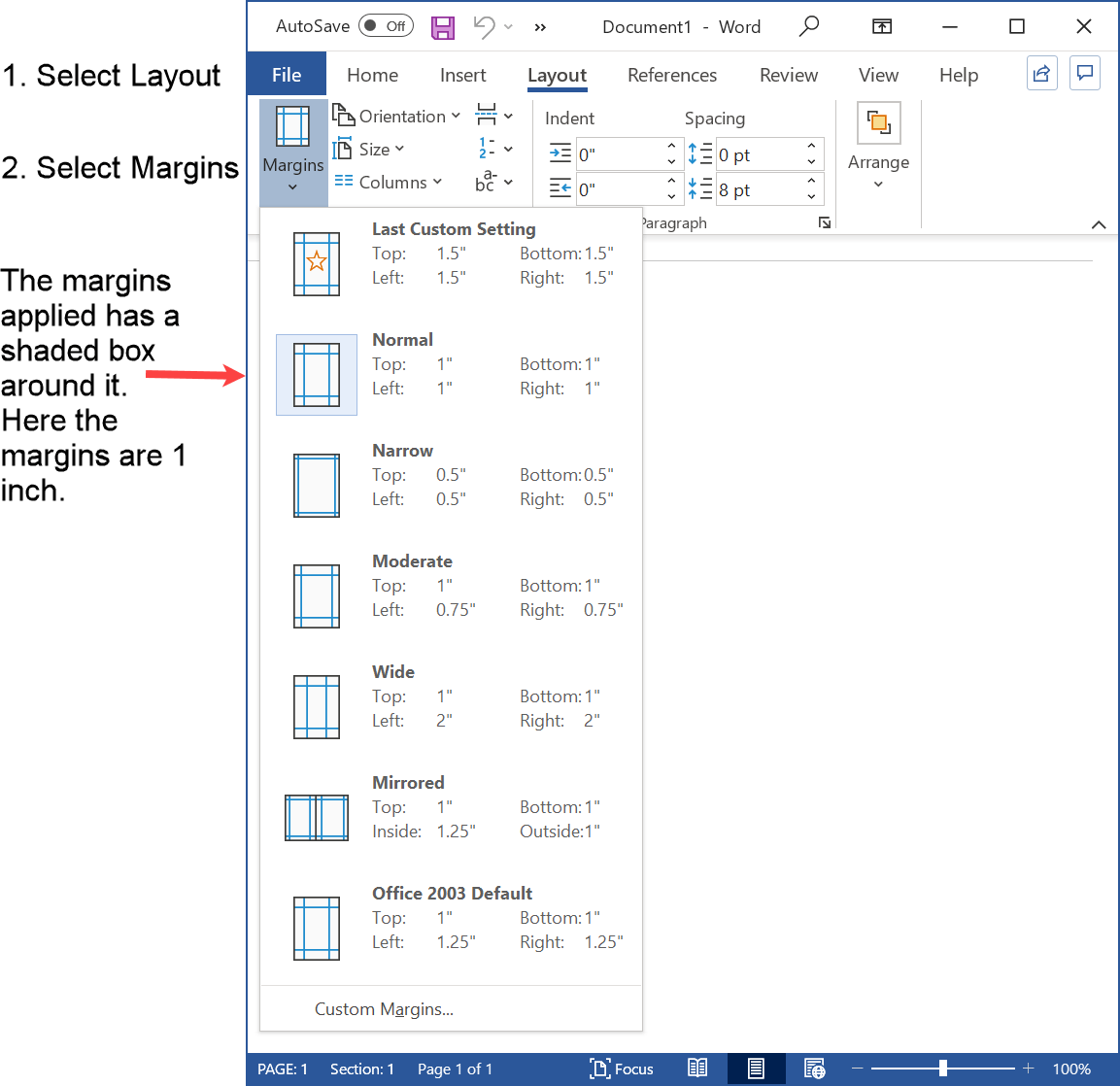Viewport: 1120px width, 1086px height.
Task: Toggle the AutoSave switch
Action: click(x=386, y=26)
